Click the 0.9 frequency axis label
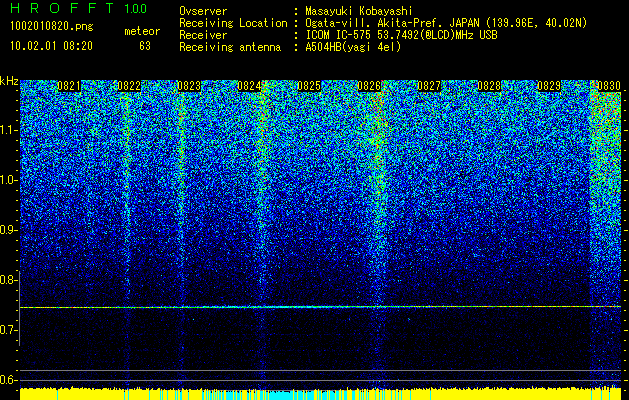 click(x=8, y=230)
